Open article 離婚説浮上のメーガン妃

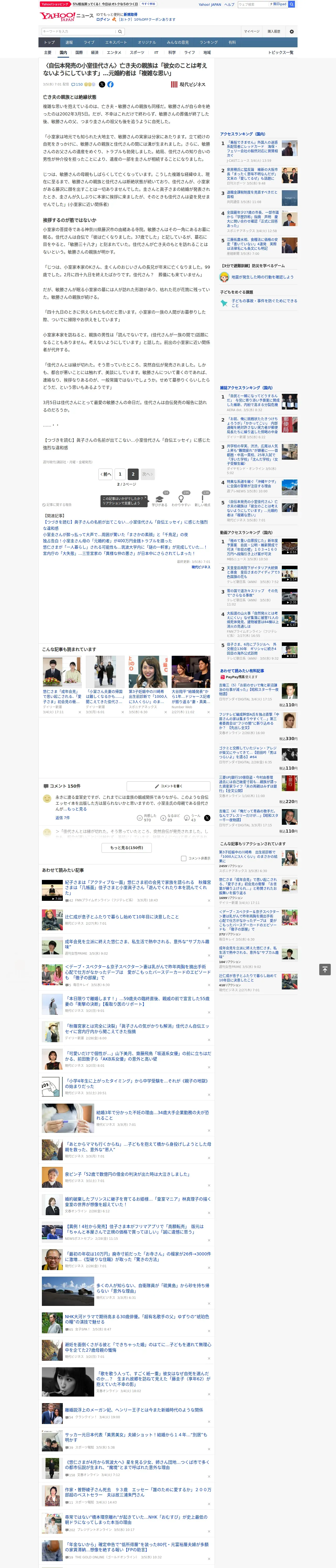(134, 1410)
